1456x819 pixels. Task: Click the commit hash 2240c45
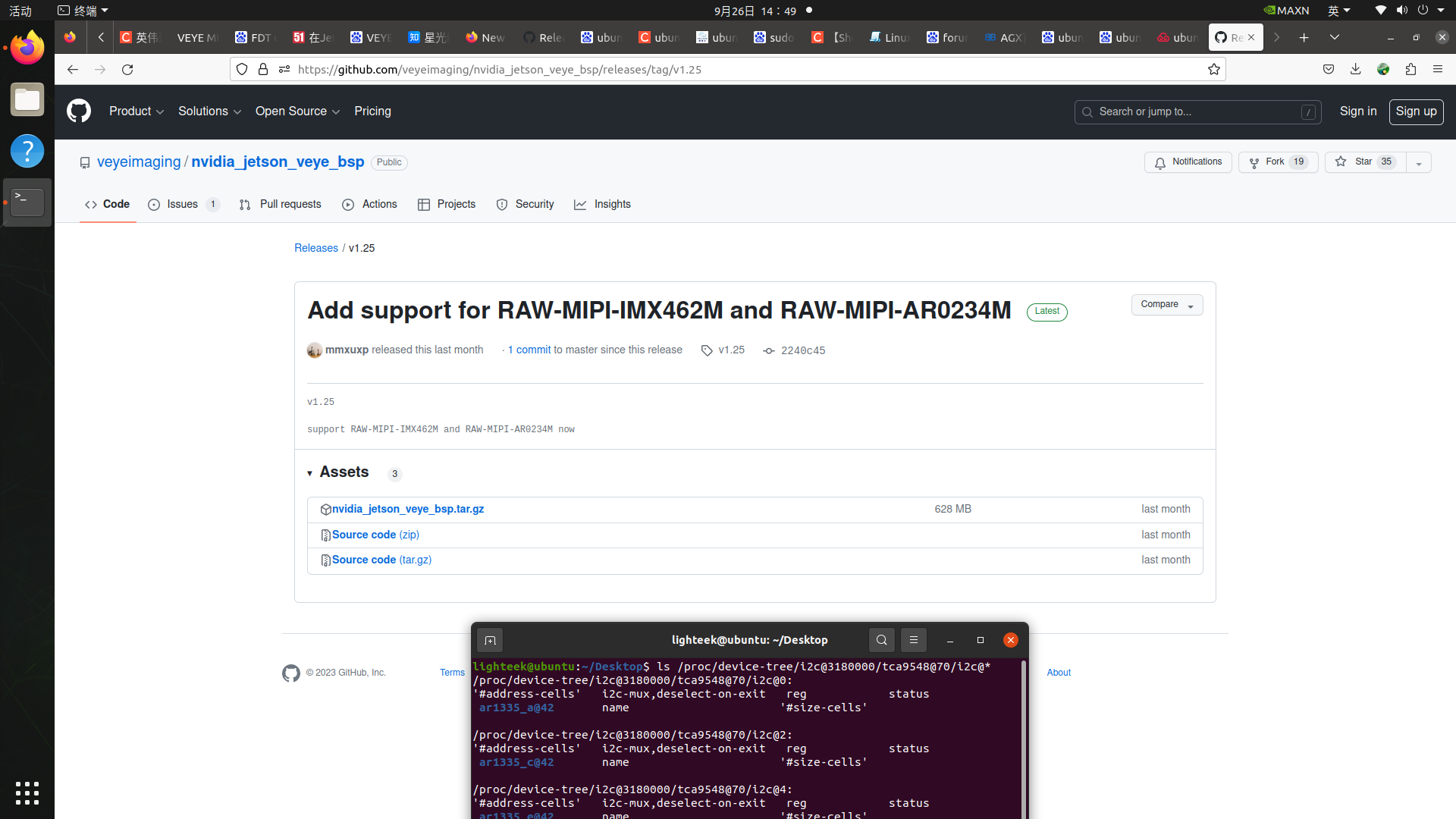(x=794, y=350)
